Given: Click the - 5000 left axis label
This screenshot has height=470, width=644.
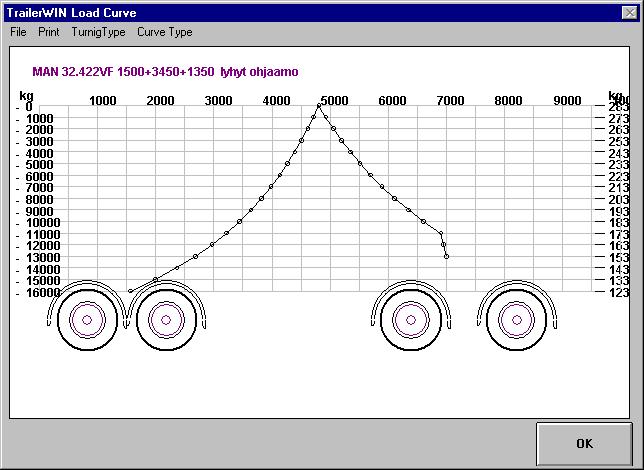Looking at the screenshot, I should tap(34, 165).
